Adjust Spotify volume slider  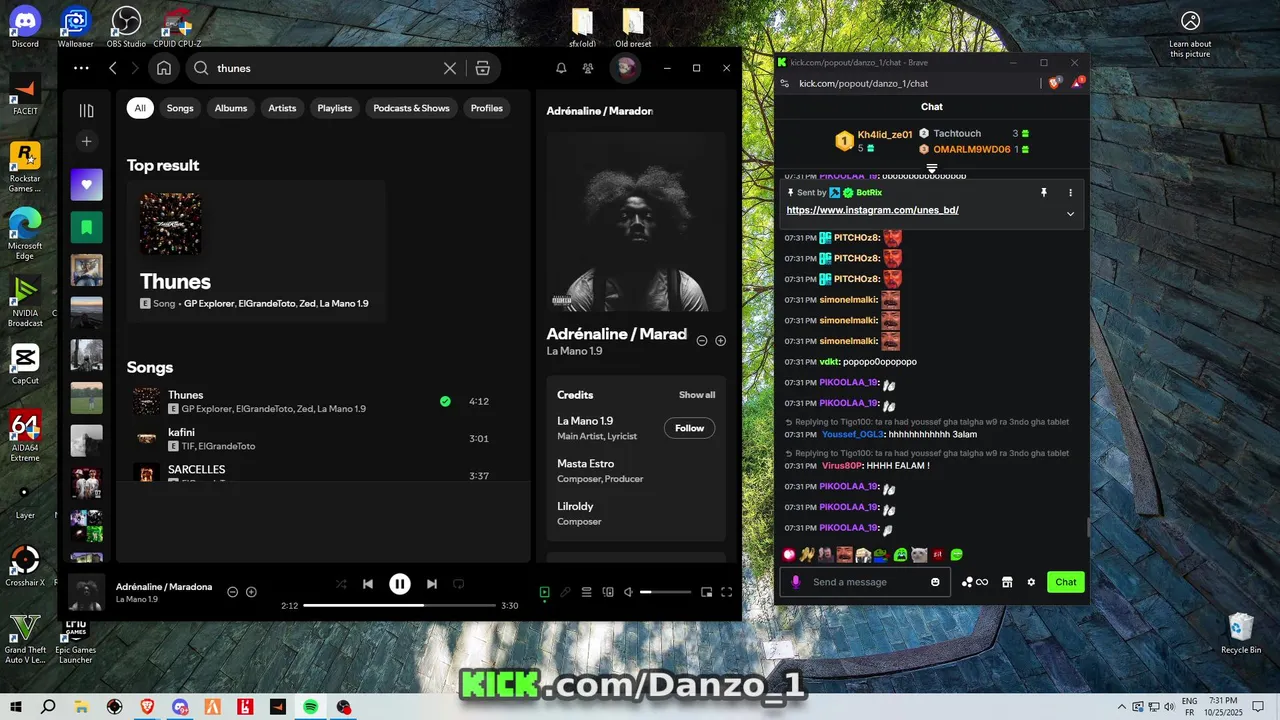point(665,592)
